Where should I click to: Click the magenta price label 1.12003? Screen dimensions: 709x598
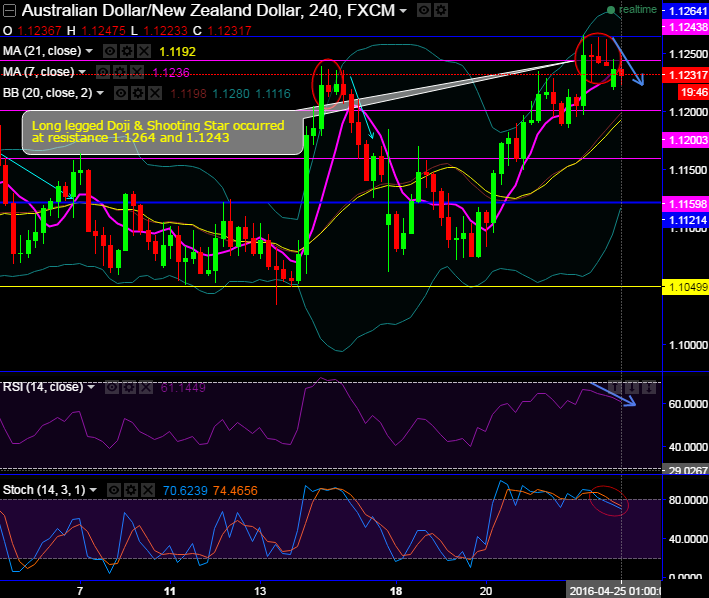click(685, 141)
